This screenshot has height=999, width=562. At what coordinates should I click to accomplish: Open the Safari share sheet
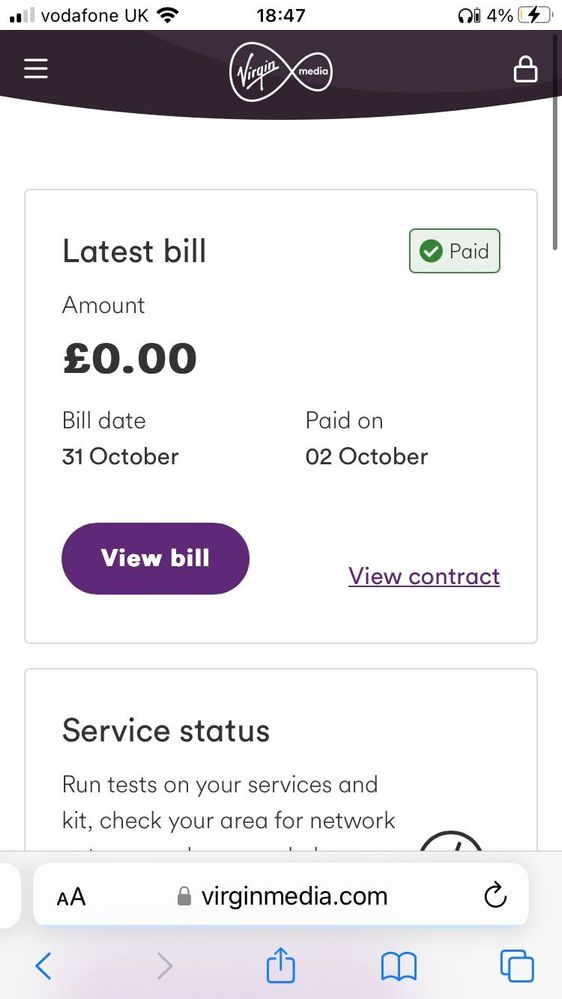tap(280, 965)
